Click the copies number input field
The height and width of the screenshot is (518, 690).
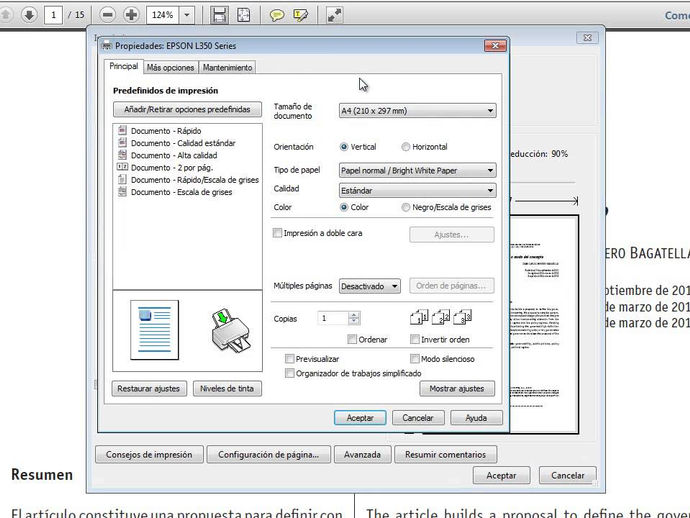[x=333, y=318]
